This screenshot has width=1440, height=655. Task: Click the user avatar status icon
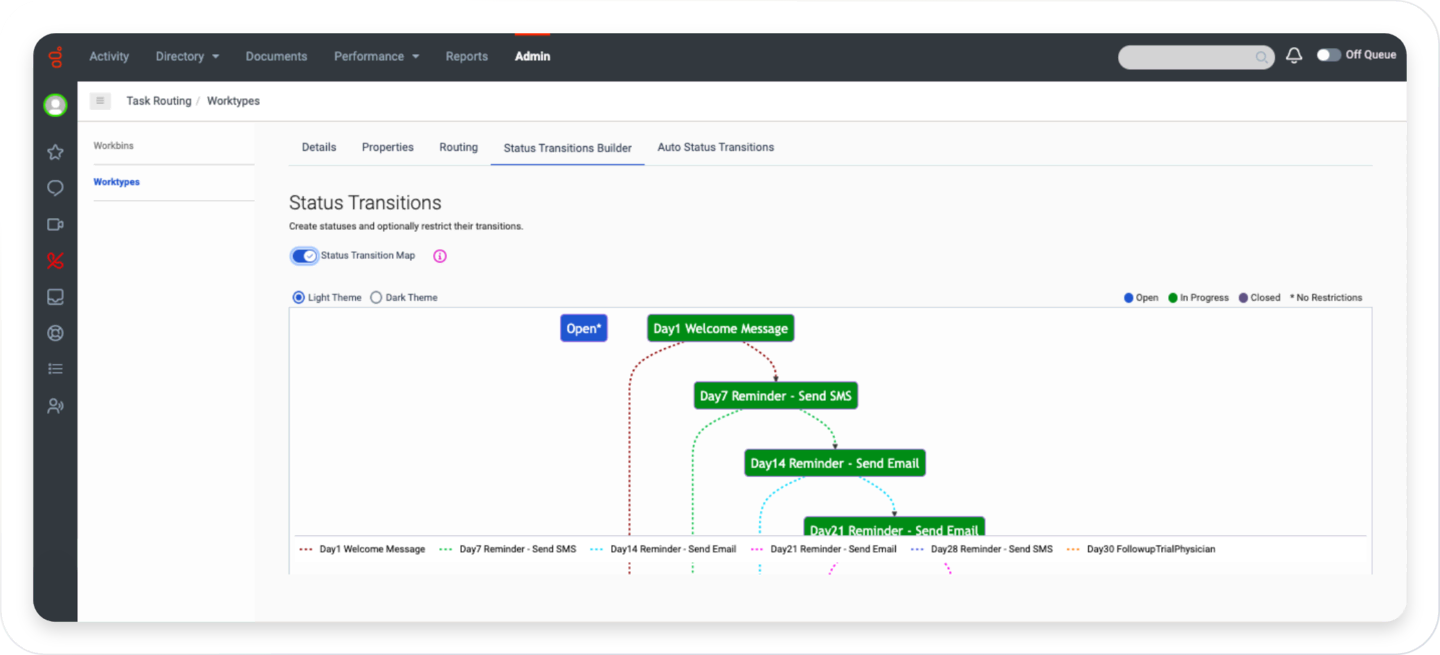pos(55,105)
